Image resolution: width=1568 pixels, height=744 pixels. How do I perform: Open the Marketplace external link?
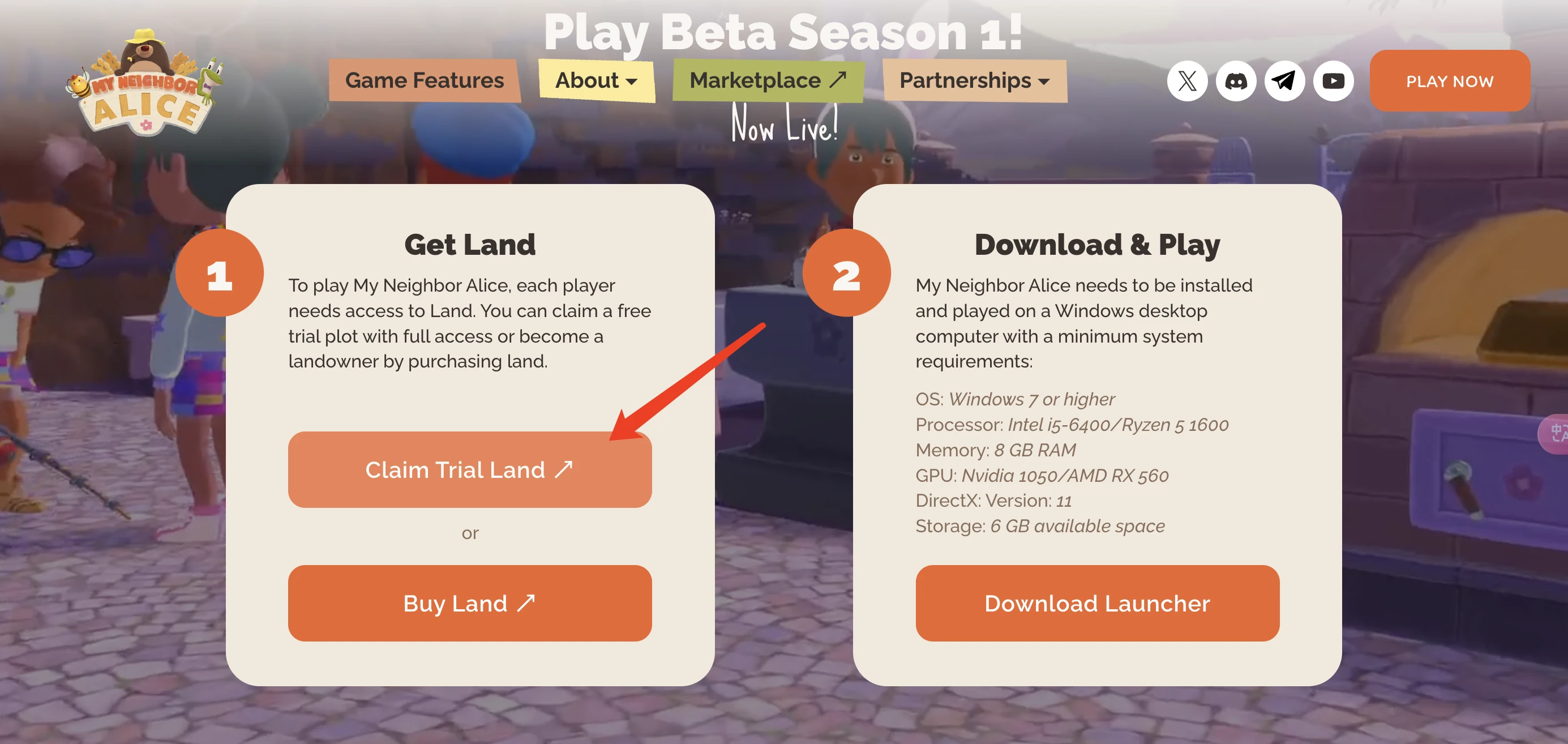768,80
